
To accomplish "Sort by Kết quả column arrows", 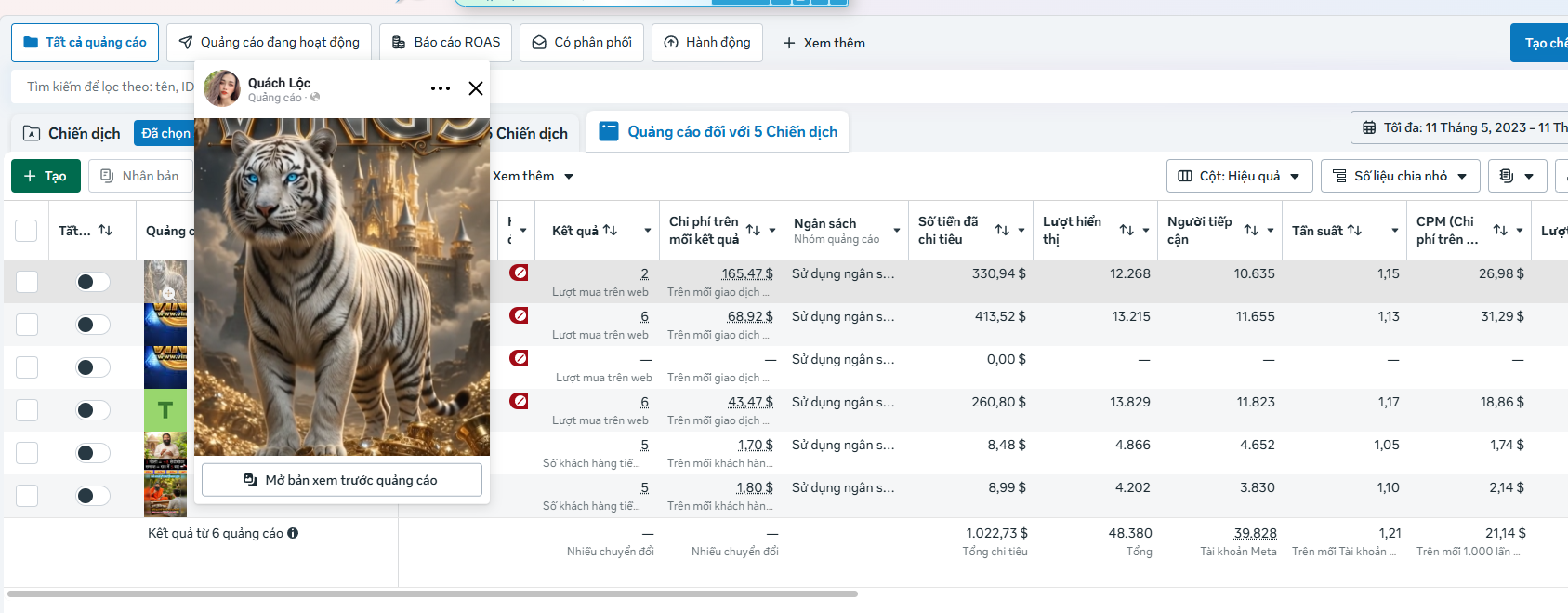I will [x=610, y=230].
